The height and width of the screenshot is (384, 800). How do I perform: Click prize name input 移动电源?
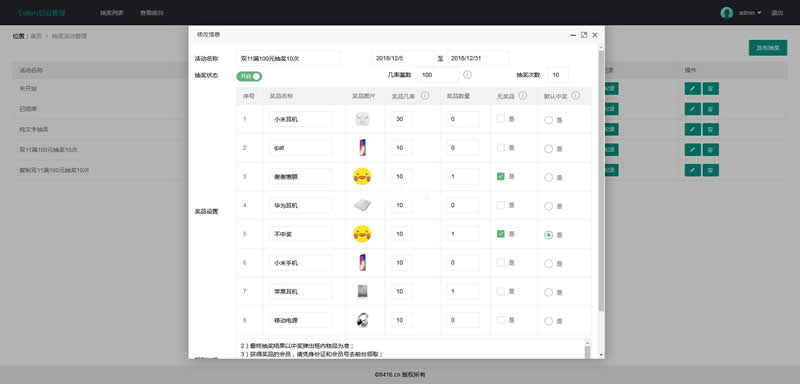pos(300,320)
